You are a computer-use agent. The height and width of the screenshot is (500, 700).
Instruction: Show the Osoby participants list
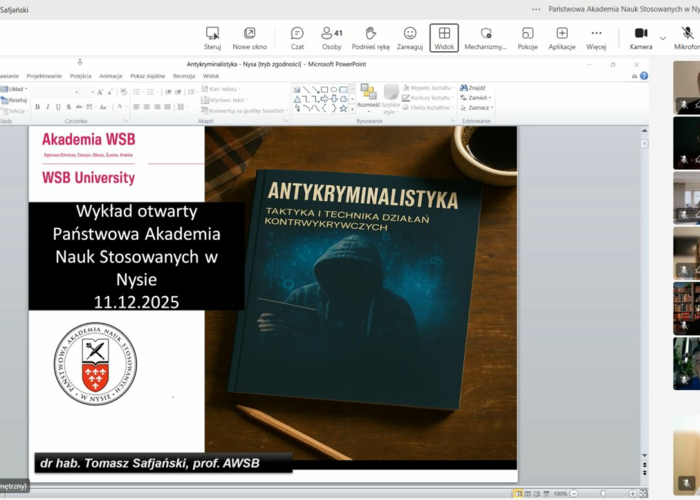pos(331,38)
